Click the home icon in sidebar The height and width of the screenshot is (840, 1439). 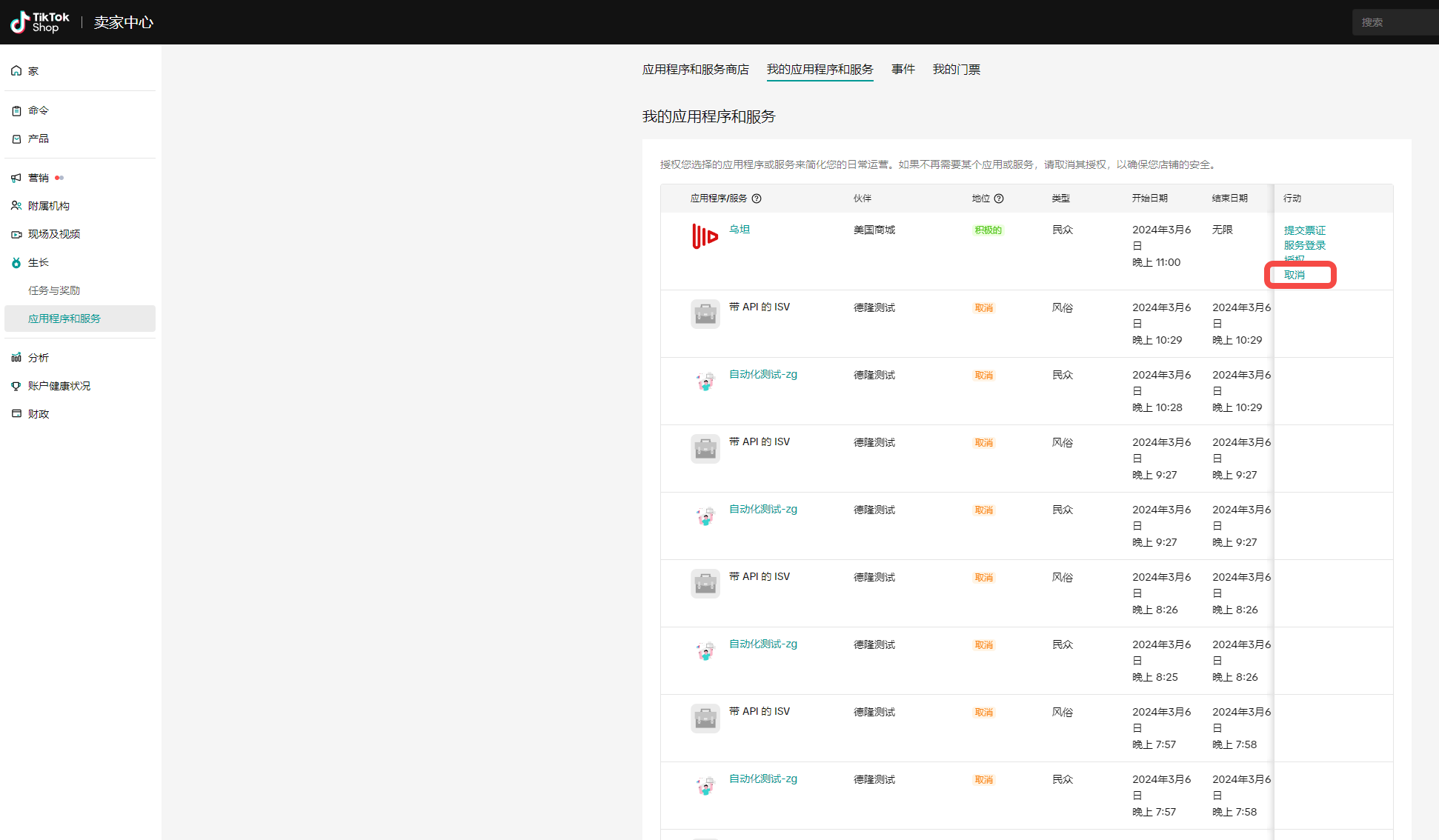tap(16, 71)
